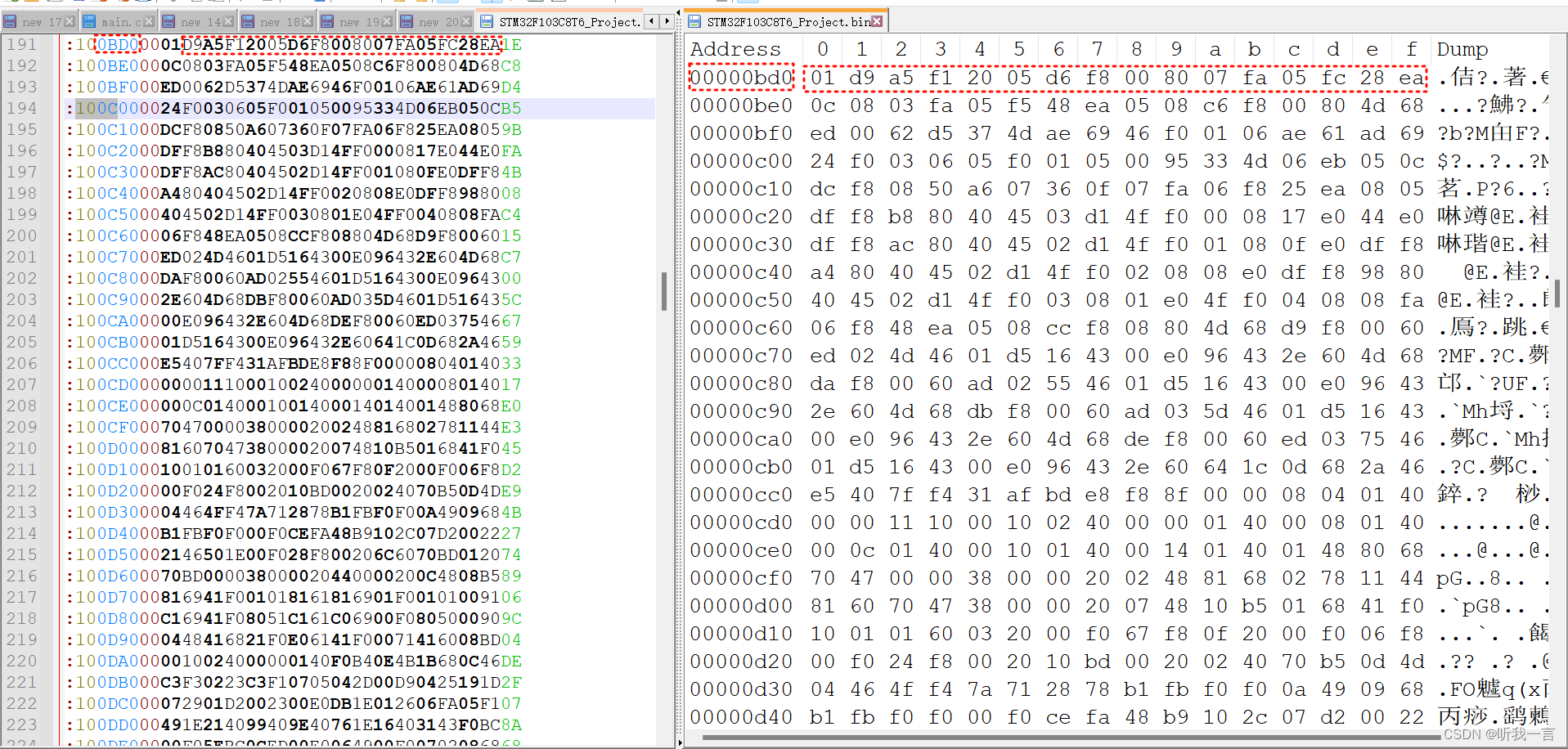Close the new 17 tab
The width and height of the screenshot is (1568, 749).
click(x=70, y=21)
